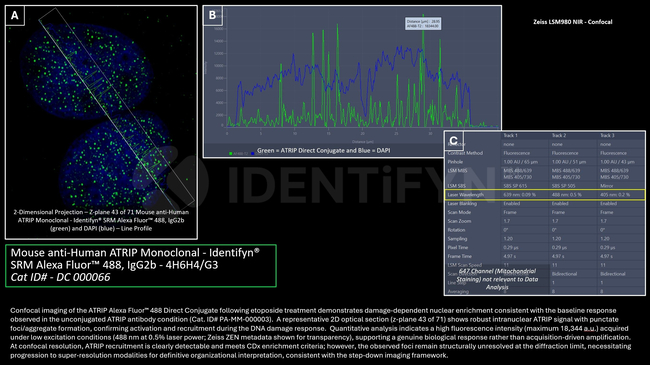Image resolution: width=650 pixels, height=365 pixels.
Task: Select the panel B label box
Action: (x=212, y=15)
